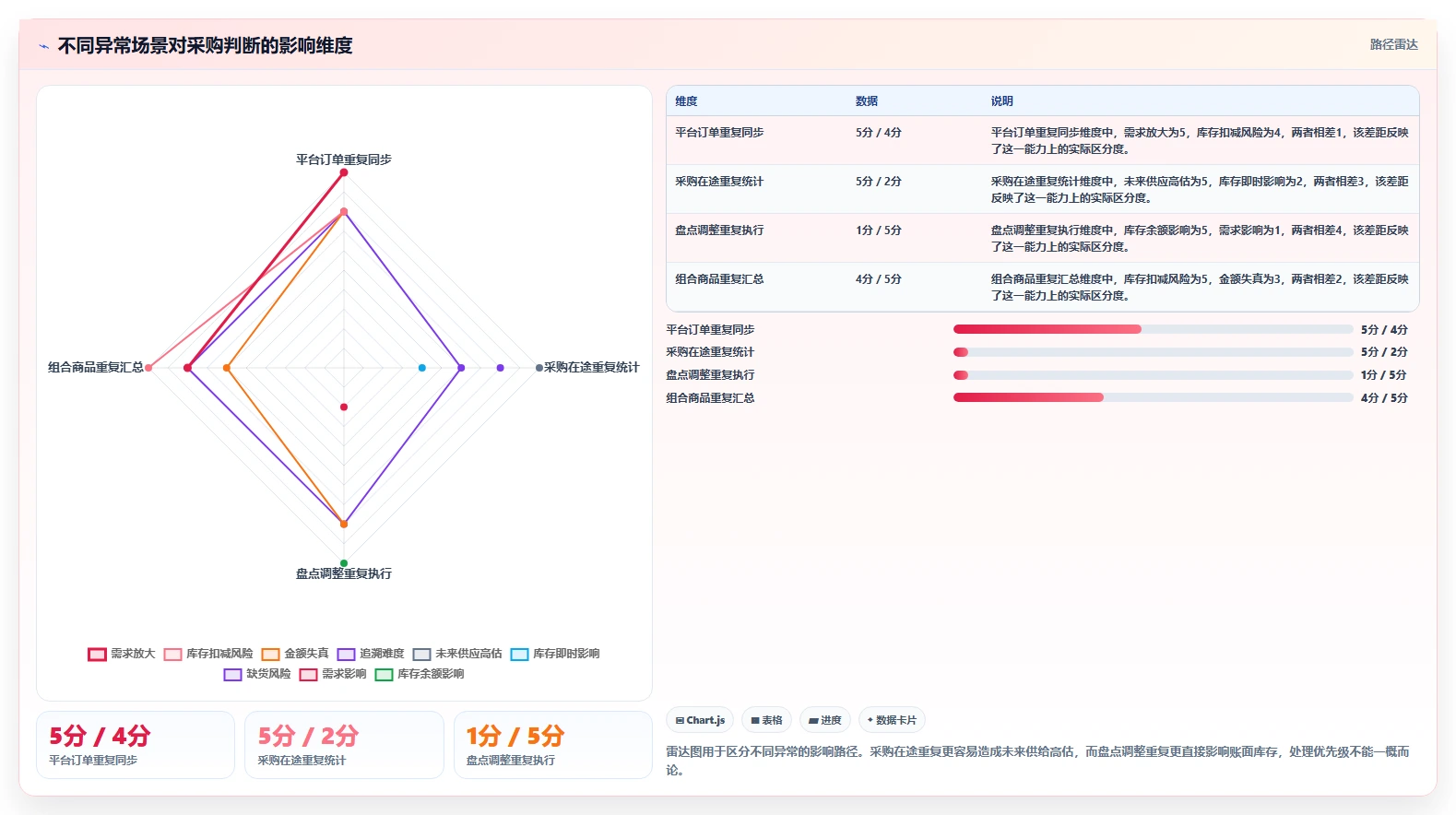Click the icon beside the dashboard title
The height and width of the screenshot is (815, 1456).
click(43, 46)
